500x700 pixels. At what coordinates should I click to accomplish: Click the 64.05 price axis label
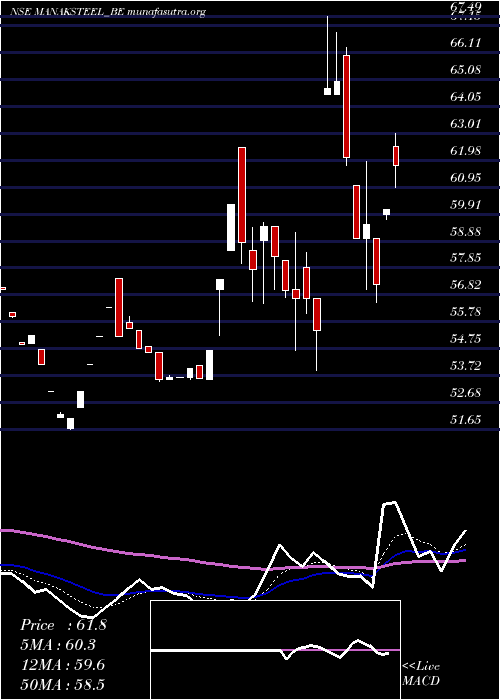[x=466, y=96]
